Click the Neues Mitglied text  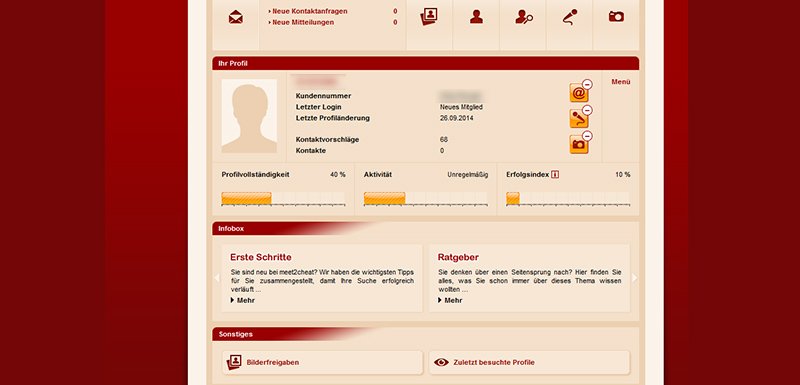(461, 107)
